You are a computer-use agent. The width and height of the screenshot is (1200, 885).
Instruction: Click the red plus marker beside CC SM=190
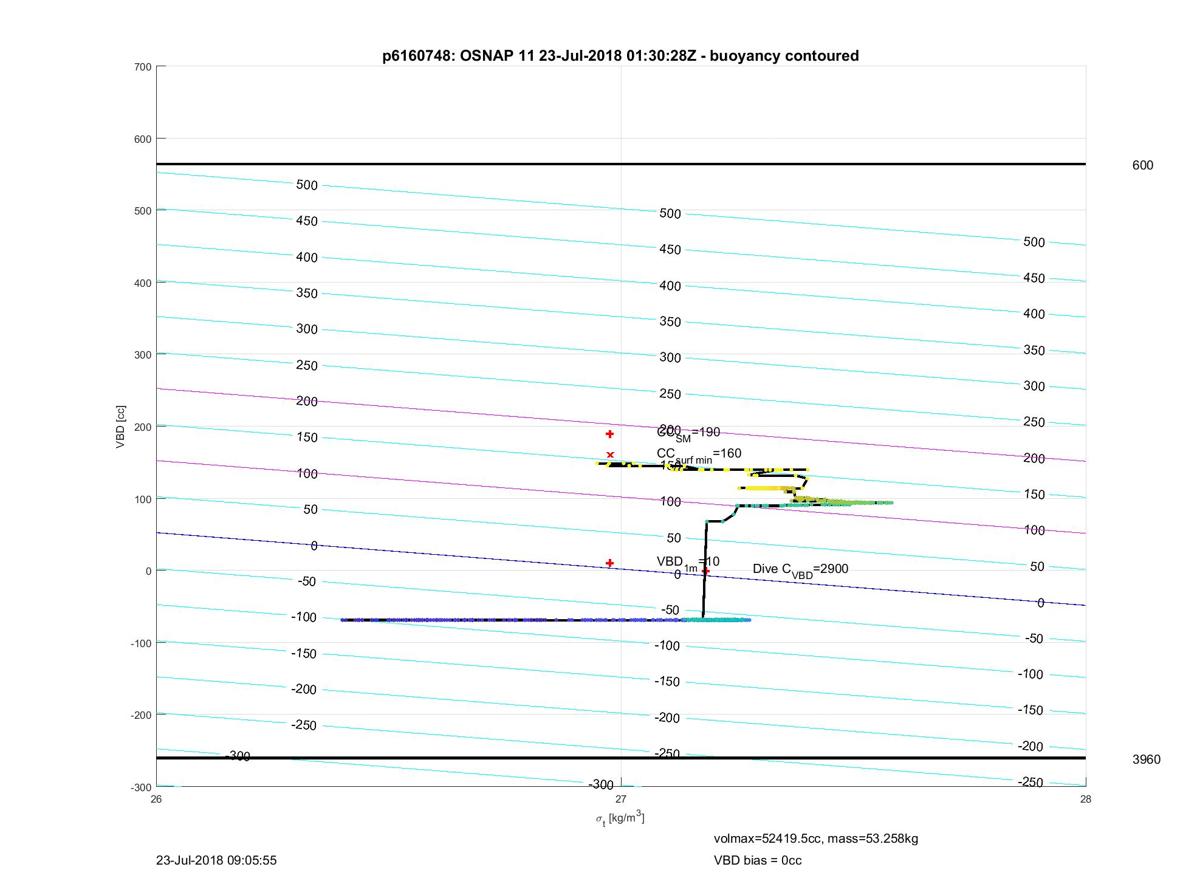pyautogui.click(x=610, y=434)
